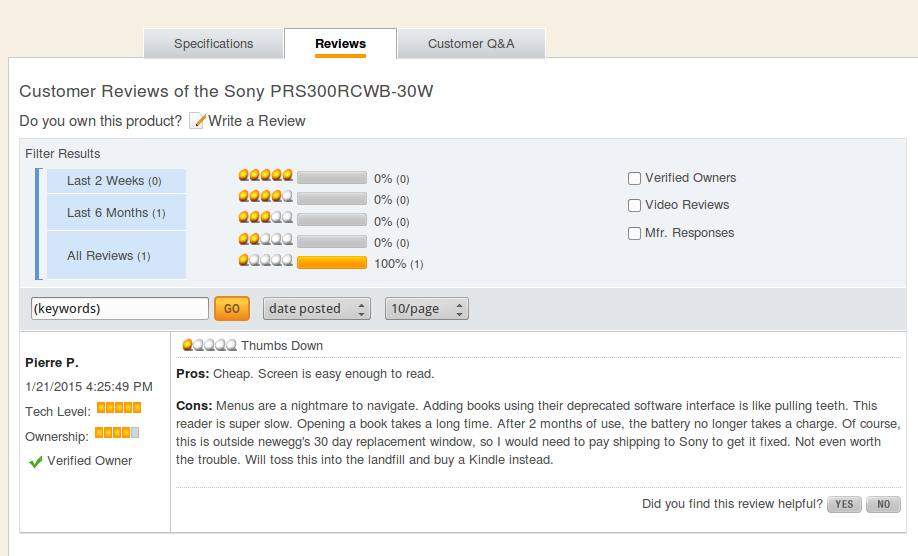Screen dimensions: 918x556
Task: Select the Last 6 Months filter
Action: pyautogui.click(x=117, y=213)
